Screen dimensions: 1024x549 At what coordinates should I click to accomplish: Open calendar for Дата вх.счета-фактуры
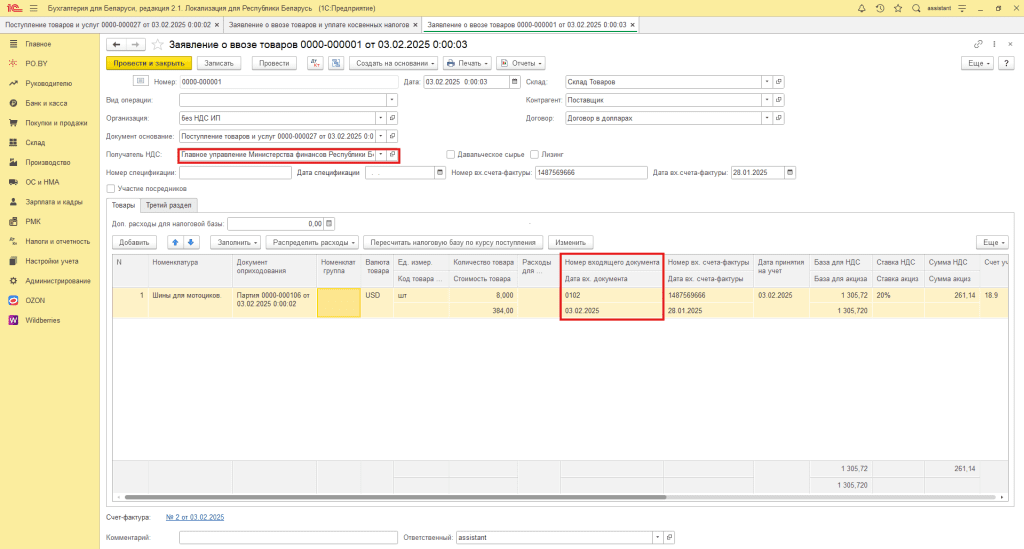coord(790,172)
